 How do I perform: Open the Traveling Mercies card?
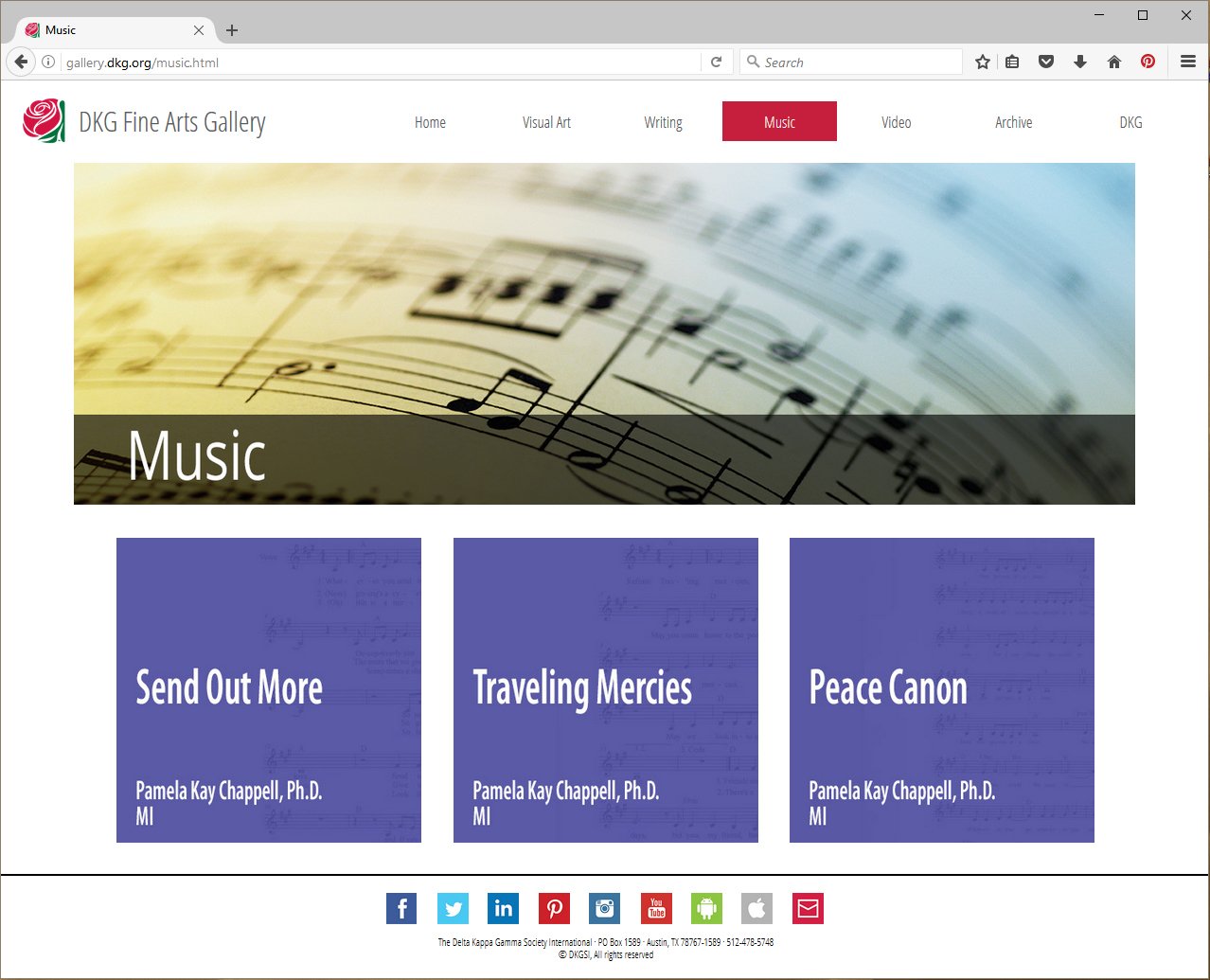[x=606, y=690]
